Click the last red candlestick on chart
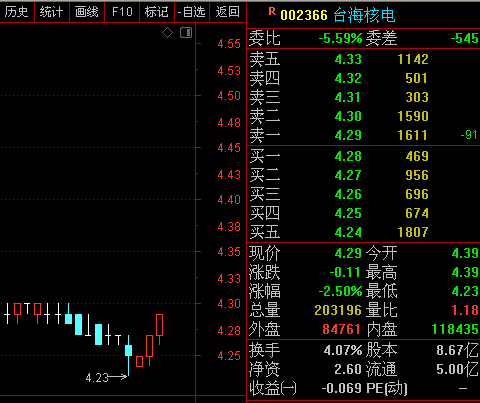 (160, 329)
